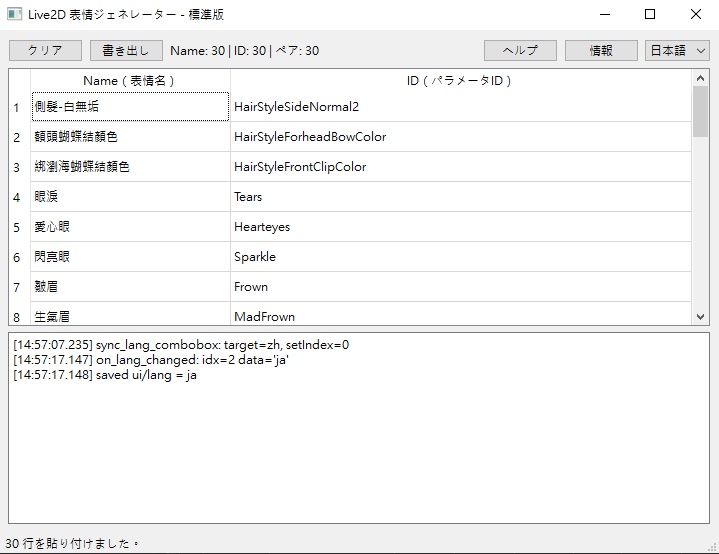Click row header number 1
719x554 pixels.
click(x=19, y=107)
